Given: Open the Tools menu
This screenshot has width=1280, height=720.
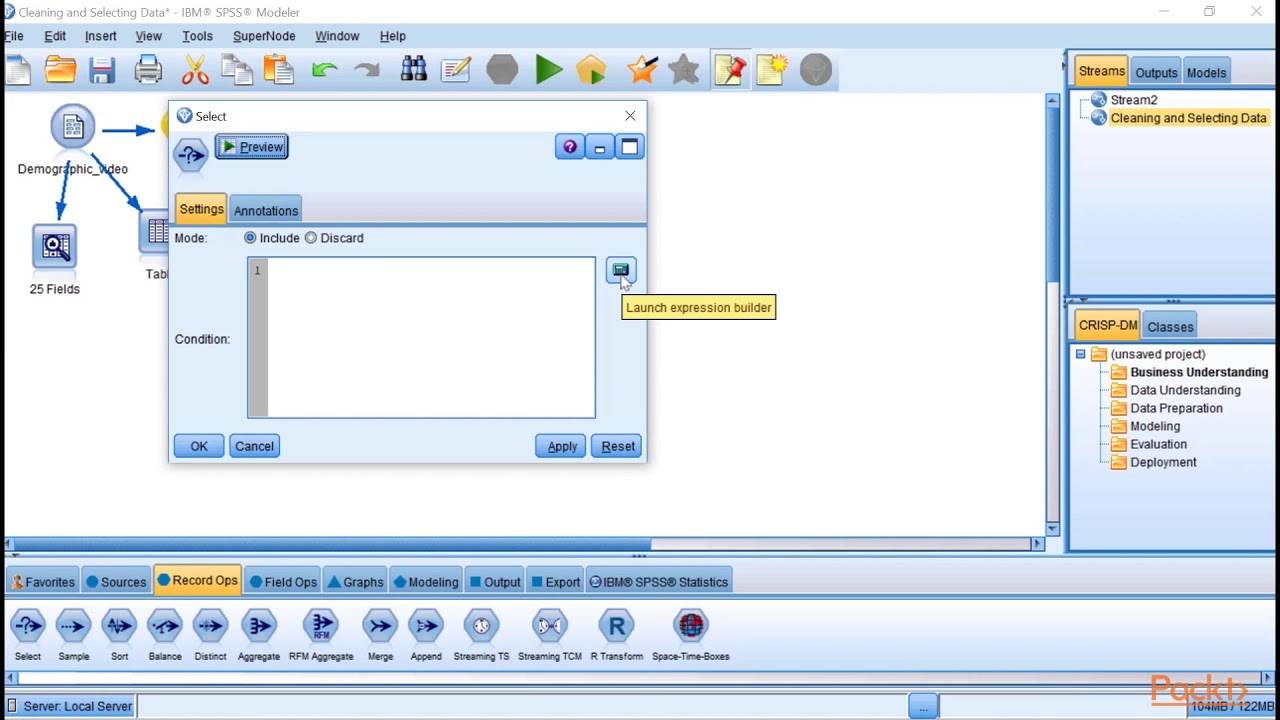Looking at the screenshot, I should pos(197,36).
